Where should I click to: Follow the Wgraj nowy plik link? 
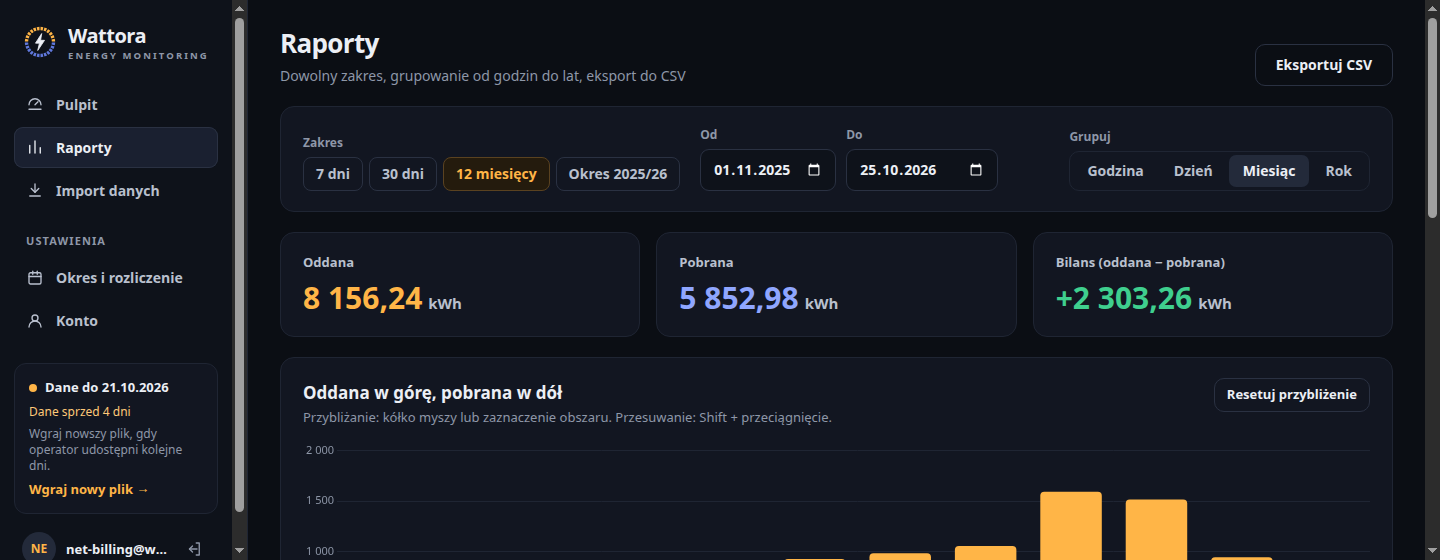89,490
